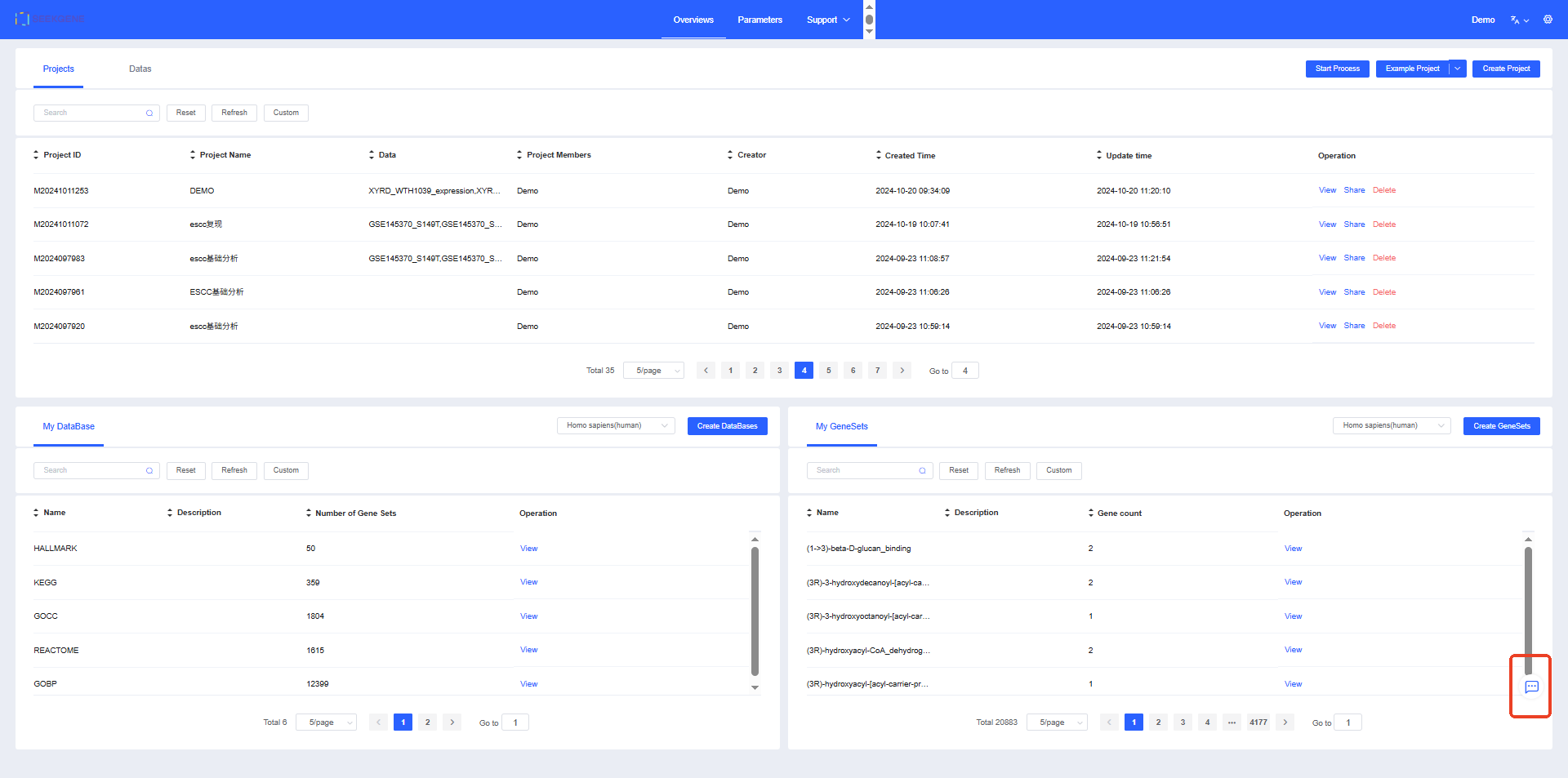Open the Parameters menu item
This screenshot has width=1568, height=778.
(759, 20)
